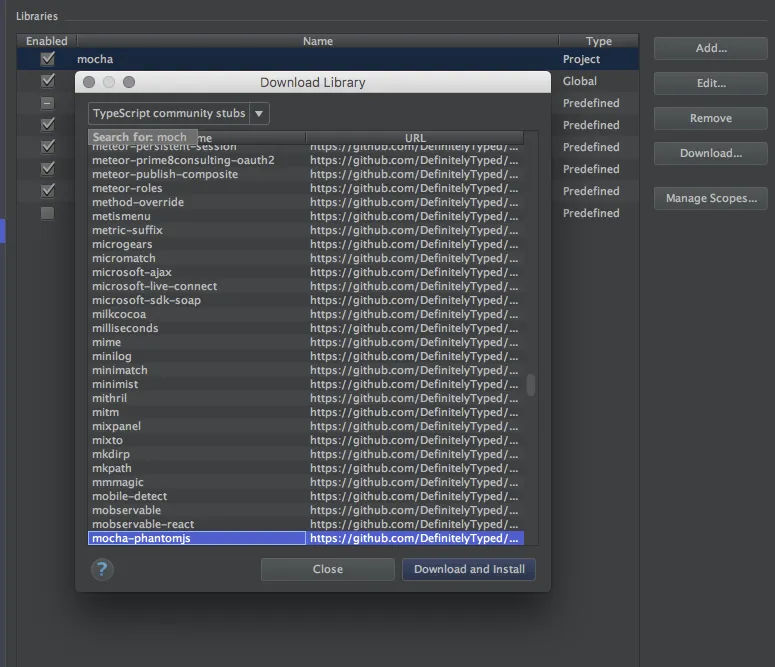Open the TypeScript community stubs dropdown
This screenshot has width=775, height=667.
pos(178,113)
